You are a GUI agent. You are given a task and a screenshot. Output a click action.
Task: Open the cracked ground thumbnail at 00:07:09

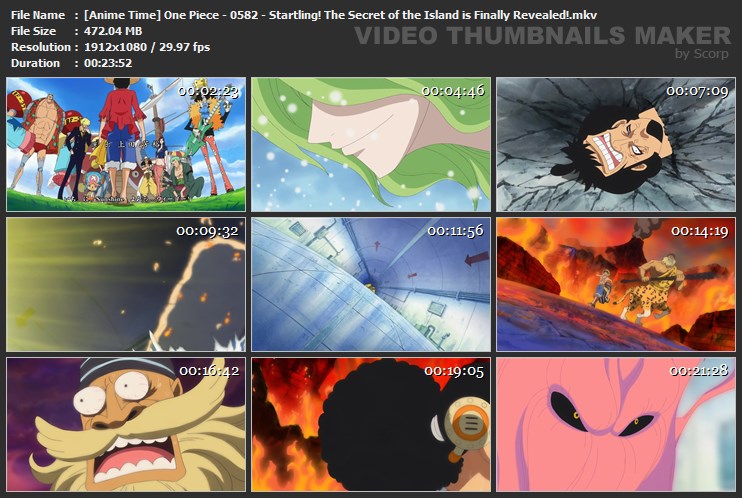[x=616, y=144]
